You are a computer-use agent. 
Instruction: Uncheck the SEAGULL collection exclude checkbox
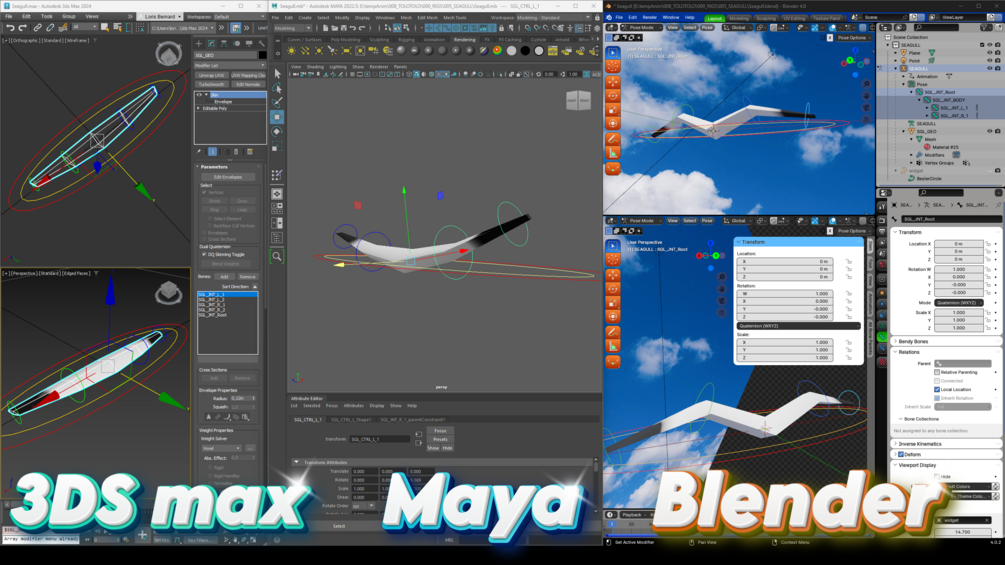click(982, 45)
